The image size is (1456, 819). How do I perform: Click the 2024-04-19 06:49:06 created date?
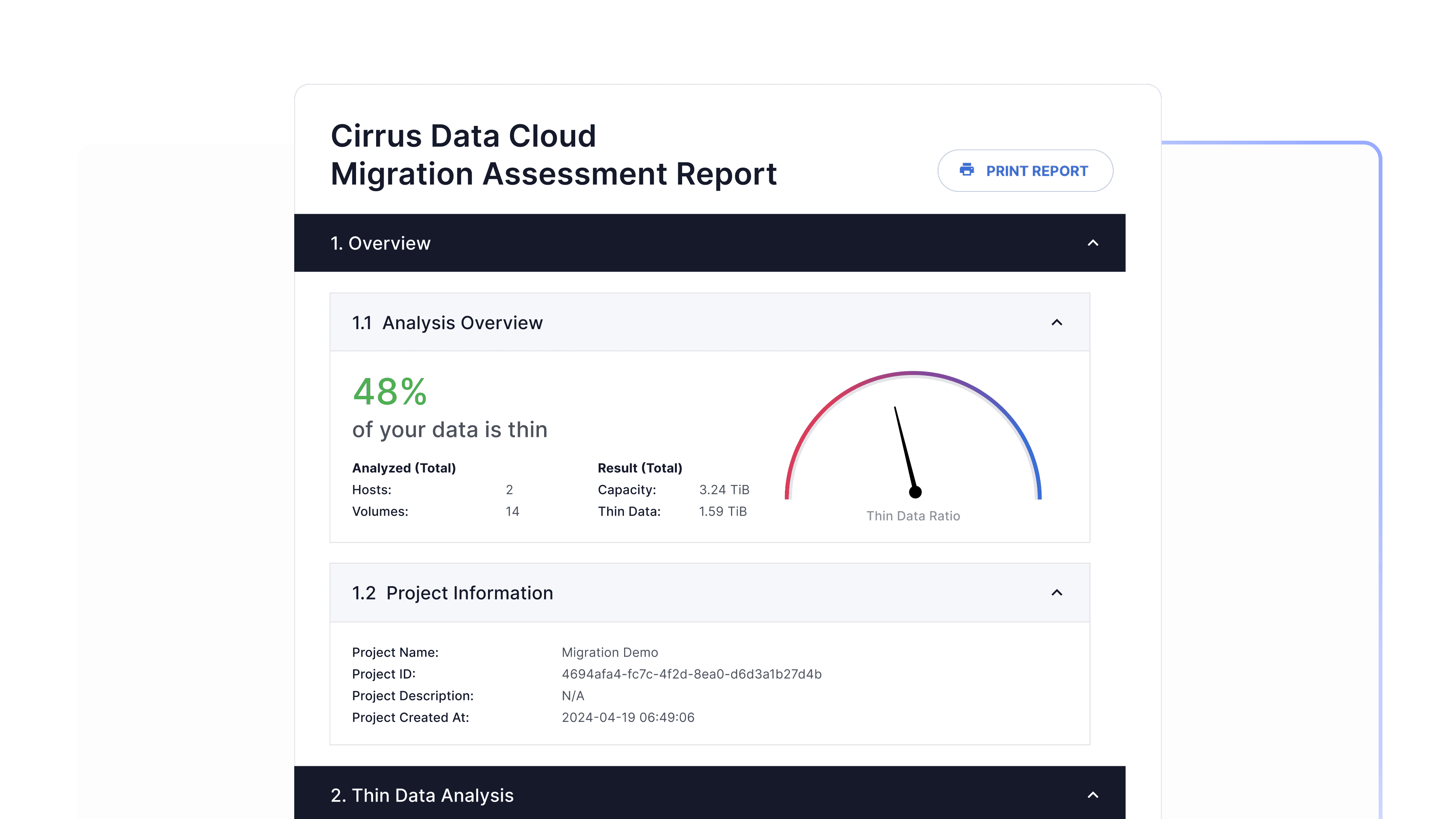pos(628,718)
